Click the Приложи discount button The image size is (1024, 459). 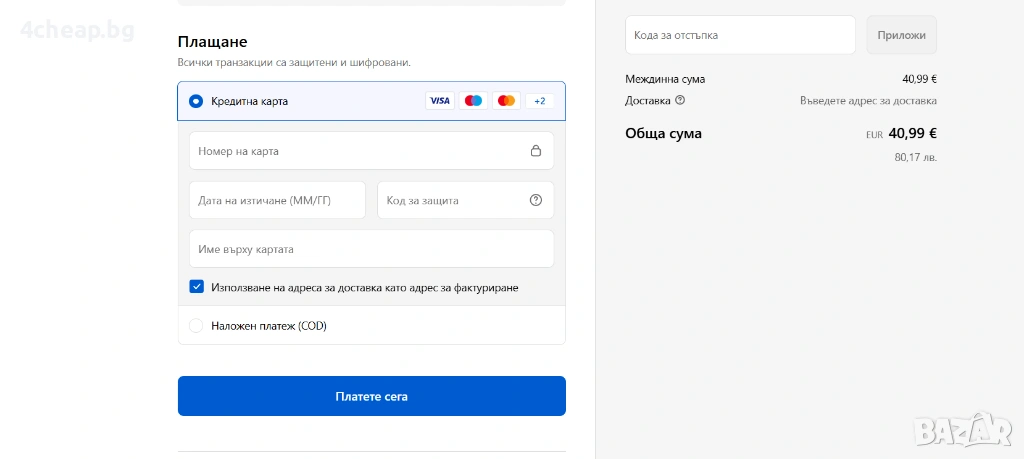tap(901, 35)
